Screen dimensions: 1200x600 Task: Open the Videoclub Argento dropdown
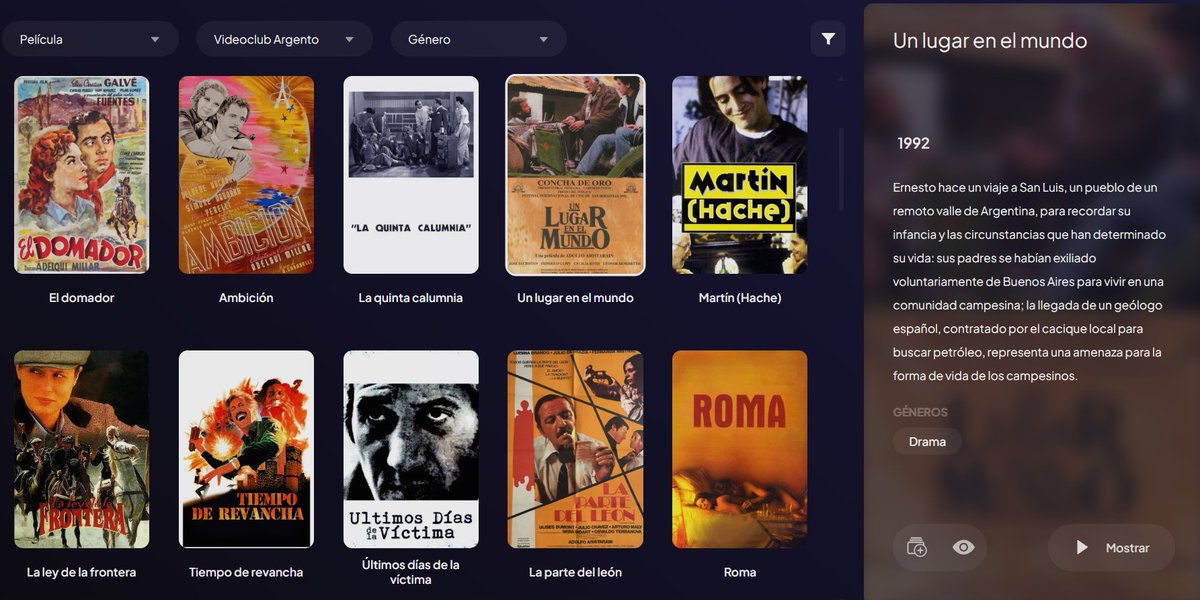(x=284, y=39)
